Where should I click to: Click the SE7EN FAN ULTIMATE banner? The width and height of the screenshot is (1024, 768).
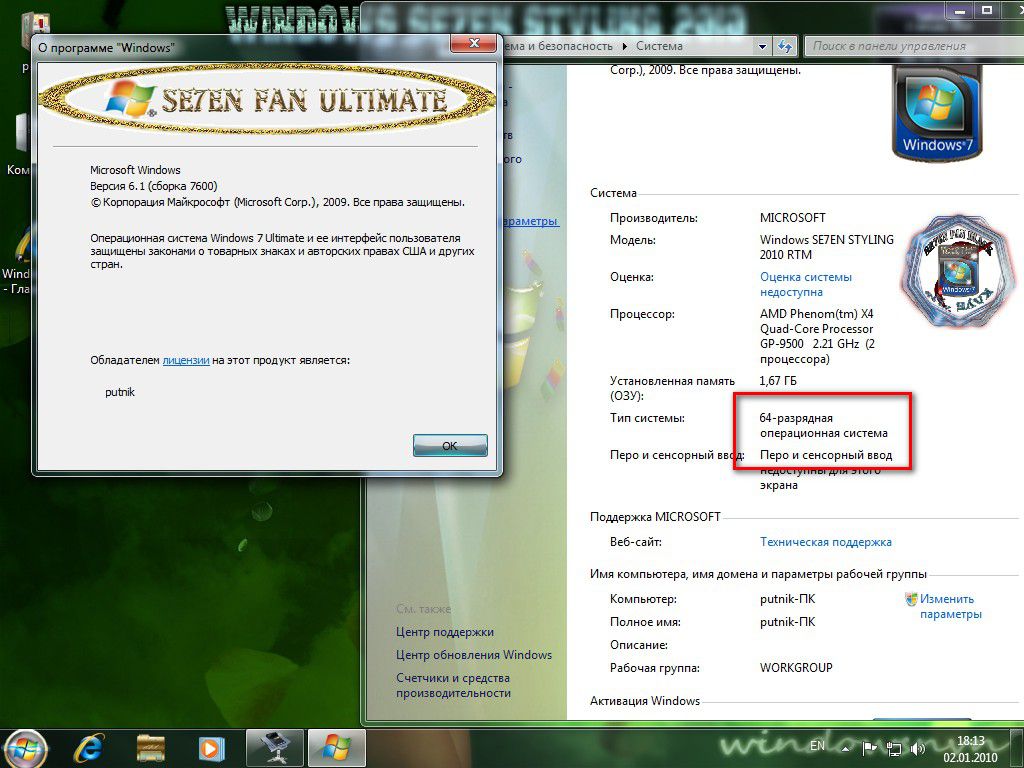click(x=268, y=100)
